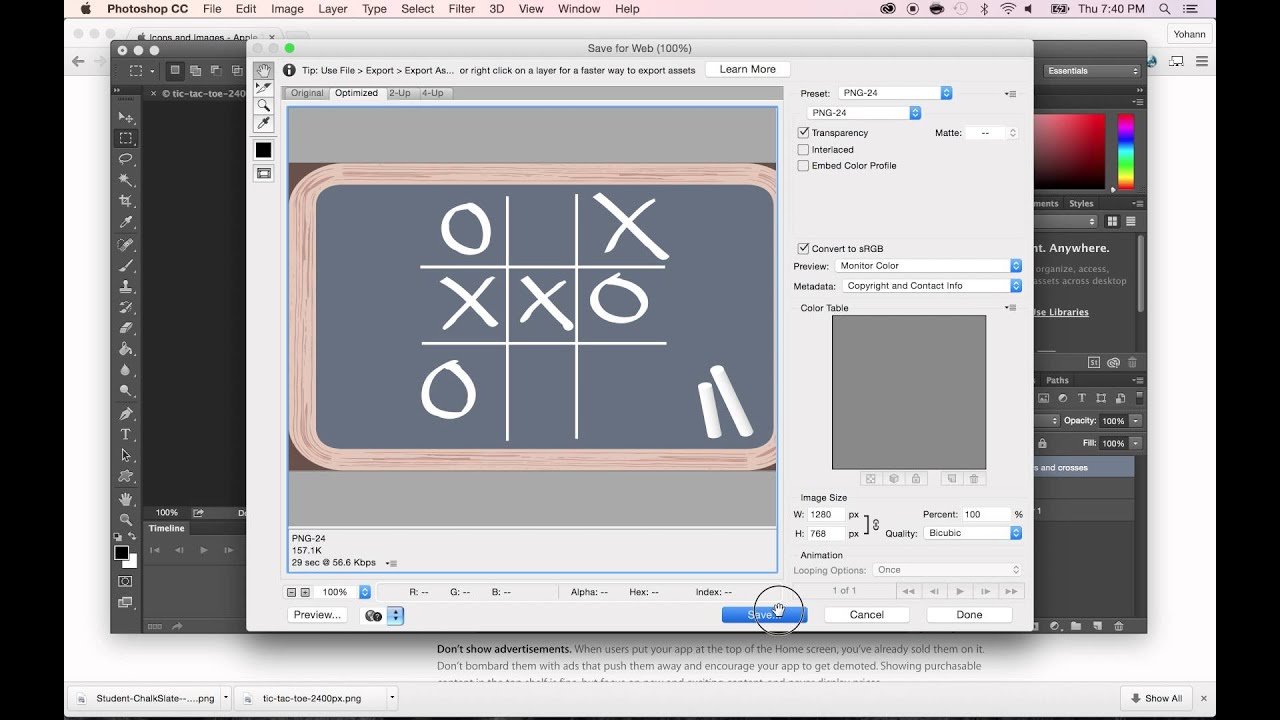Select the Crop tool
This screenshot has width=1280, height=720.
[126, 201]
